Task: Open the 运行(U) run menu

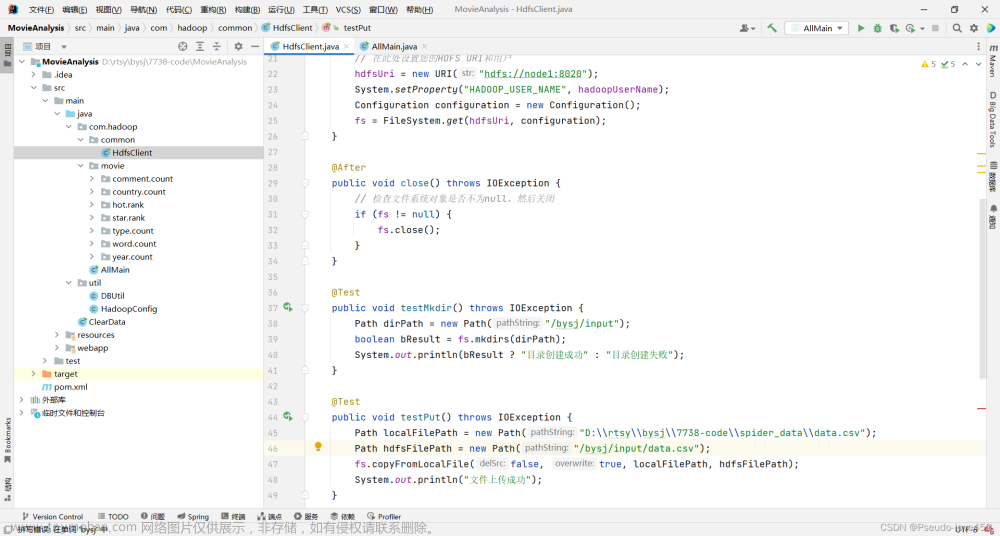Action: tap(281, 10)
